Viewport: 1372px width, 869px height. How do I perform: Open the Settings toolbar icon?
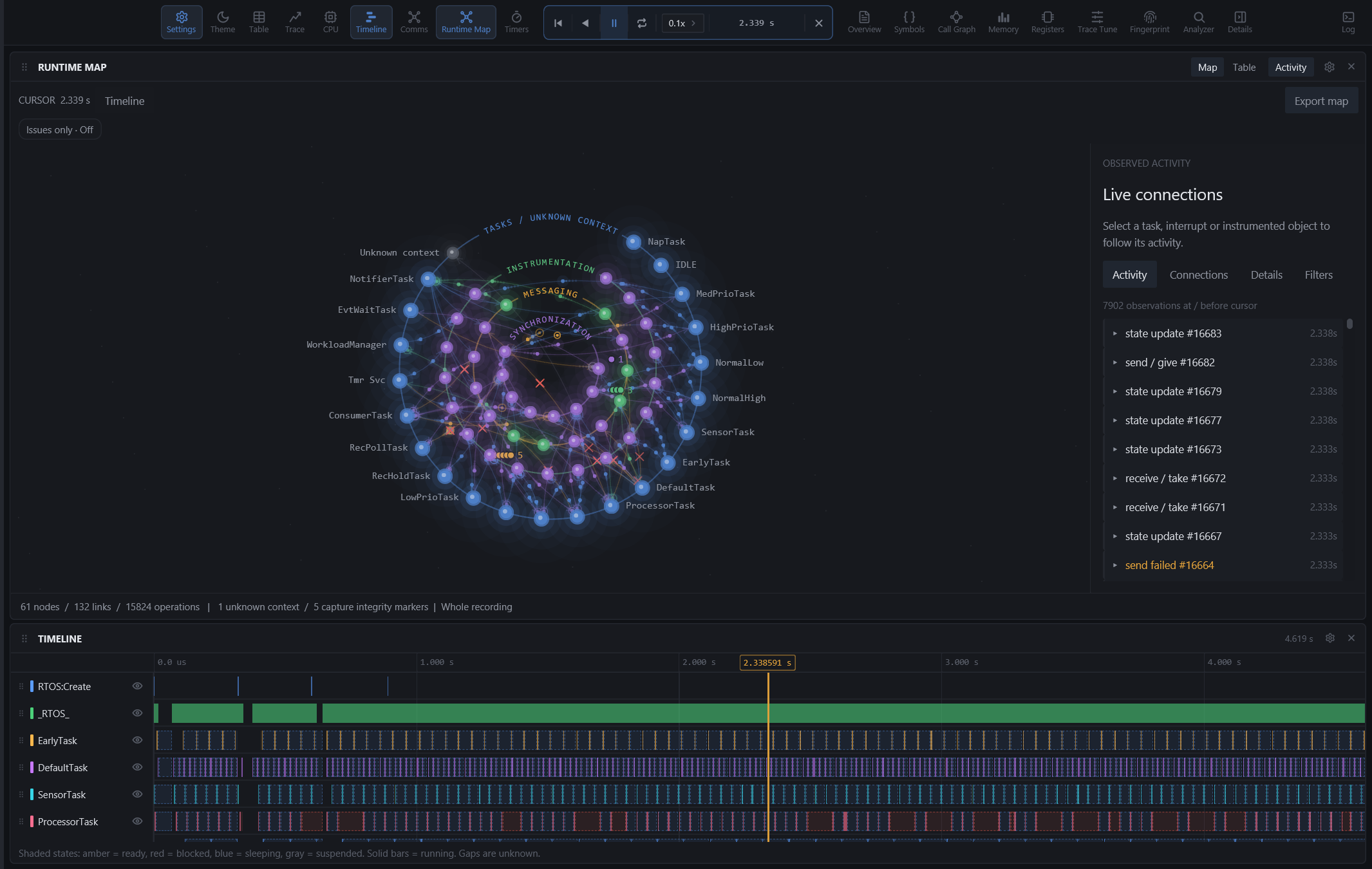182,23
